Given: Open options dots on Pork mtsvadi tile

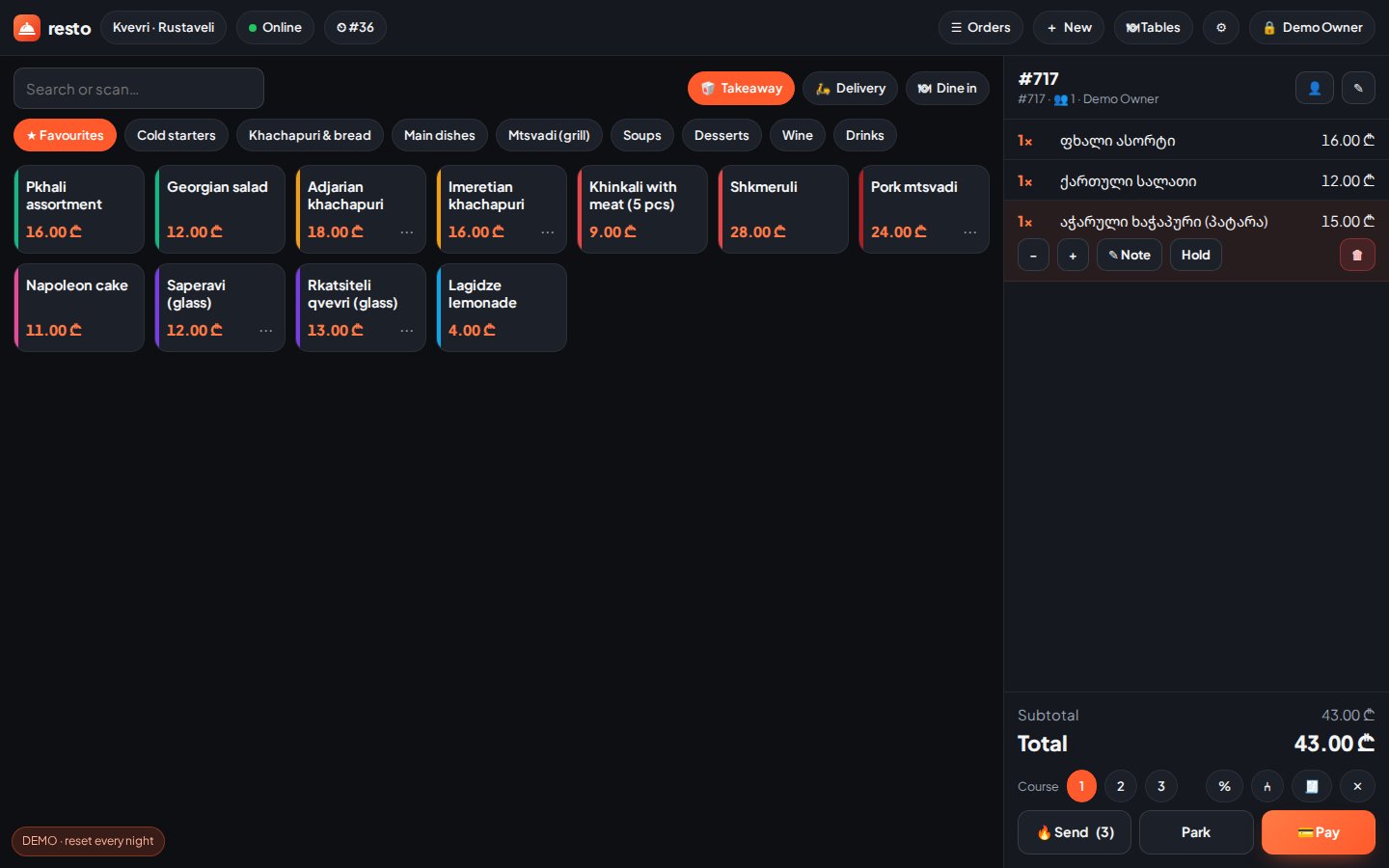Looking at the screenshot, I should coord(969,232).
